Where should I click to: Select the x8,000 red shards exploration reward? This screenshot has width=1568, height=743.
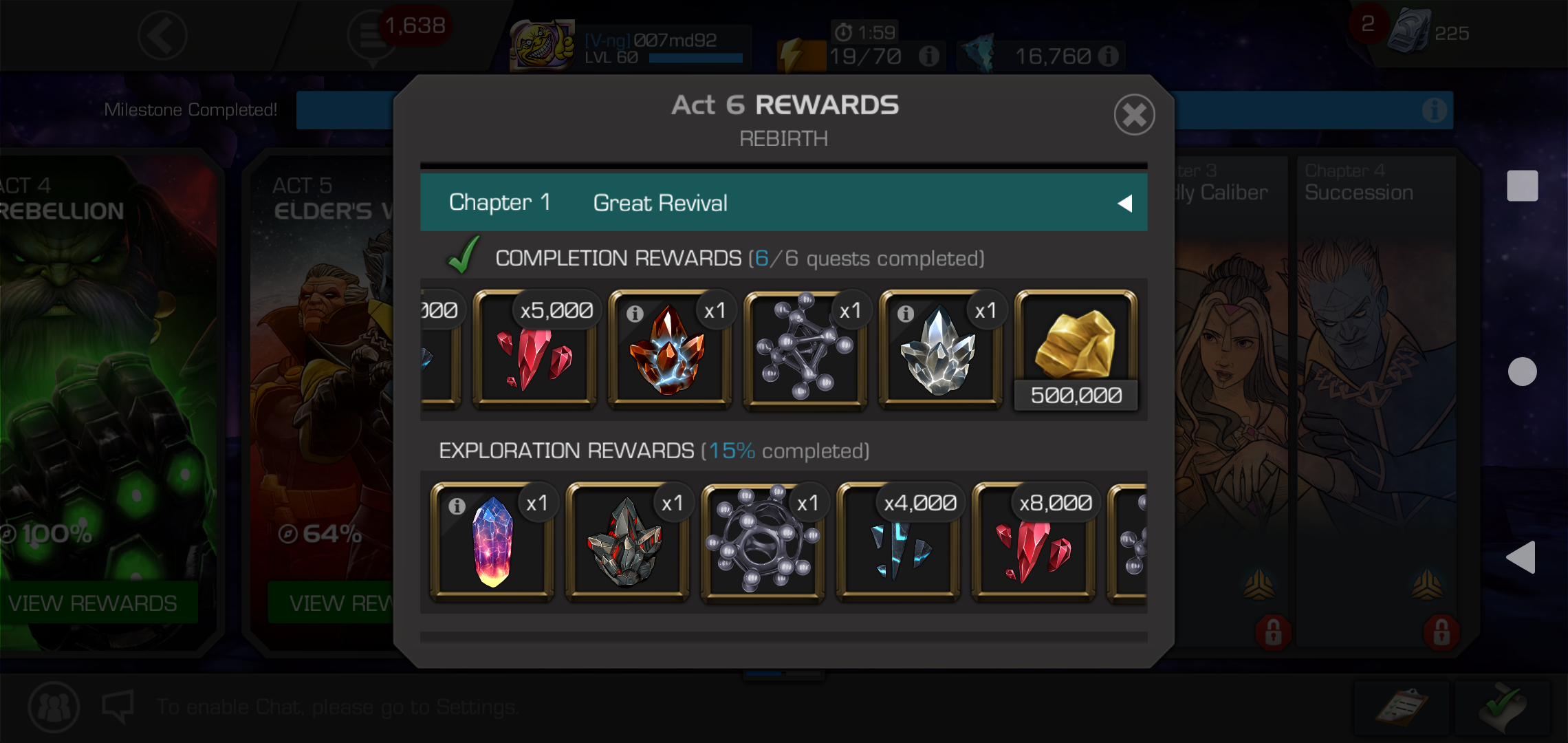[1033, 543]
